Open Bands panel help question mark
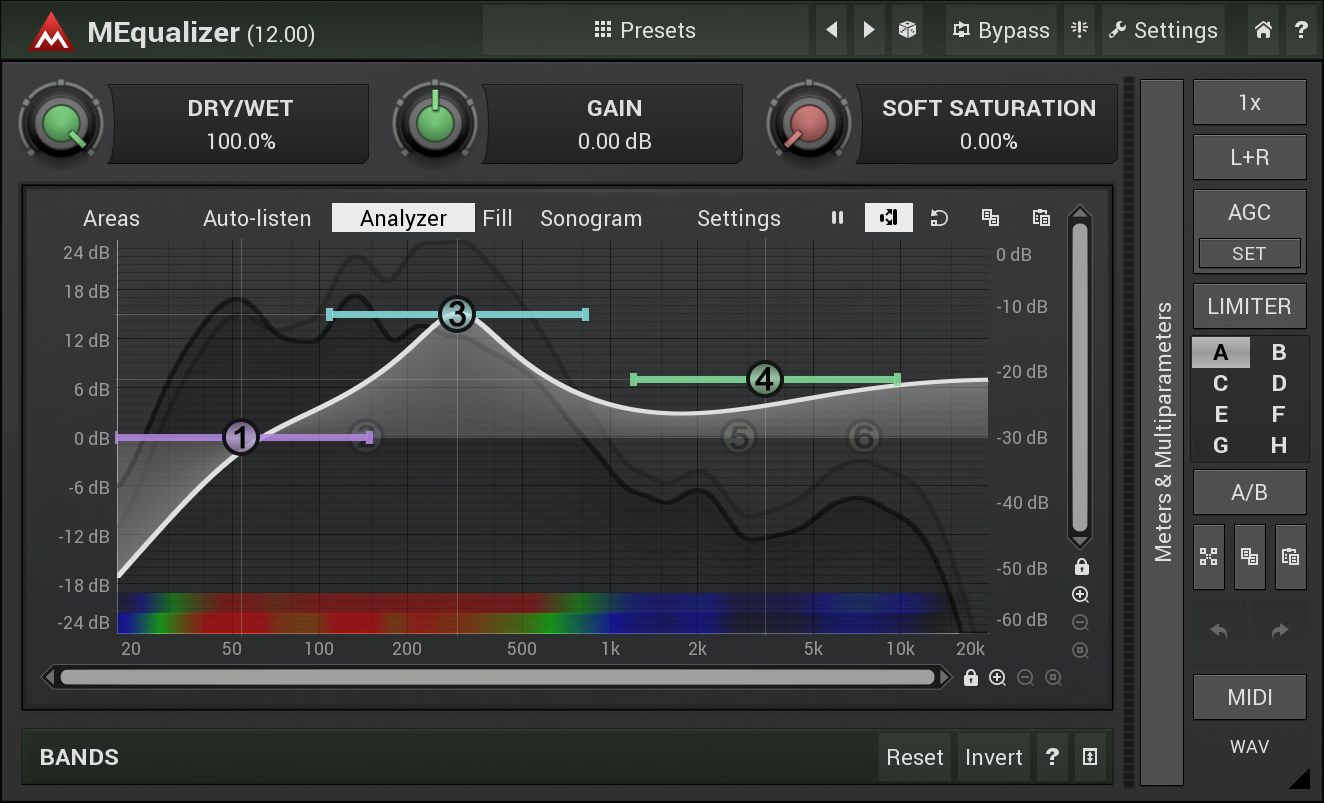The width and height of the screenshot is (1324, 803). coord(1051,757)
